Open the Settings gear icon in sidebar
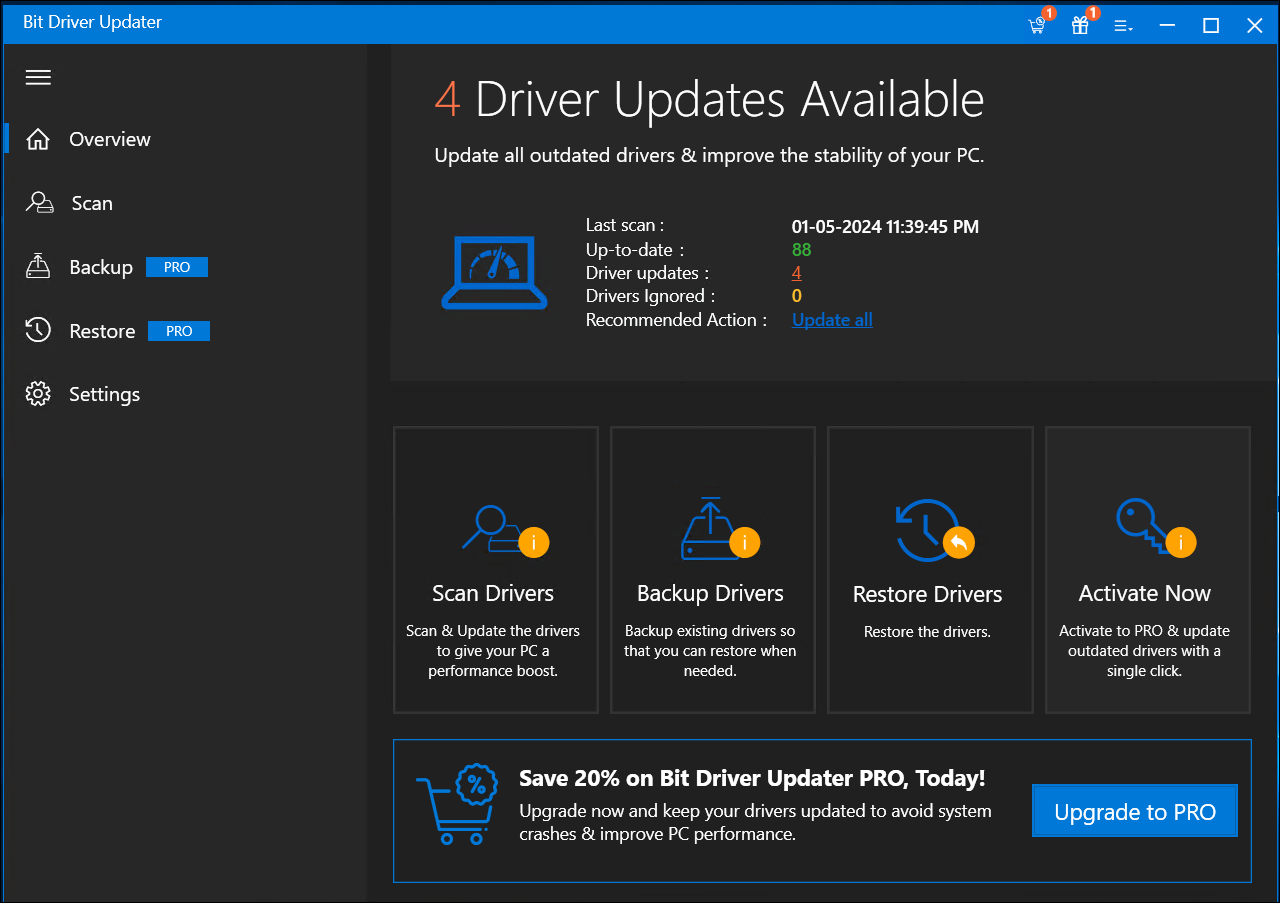The height and width of the screenshot is (903, 1280). coord(38,394)
